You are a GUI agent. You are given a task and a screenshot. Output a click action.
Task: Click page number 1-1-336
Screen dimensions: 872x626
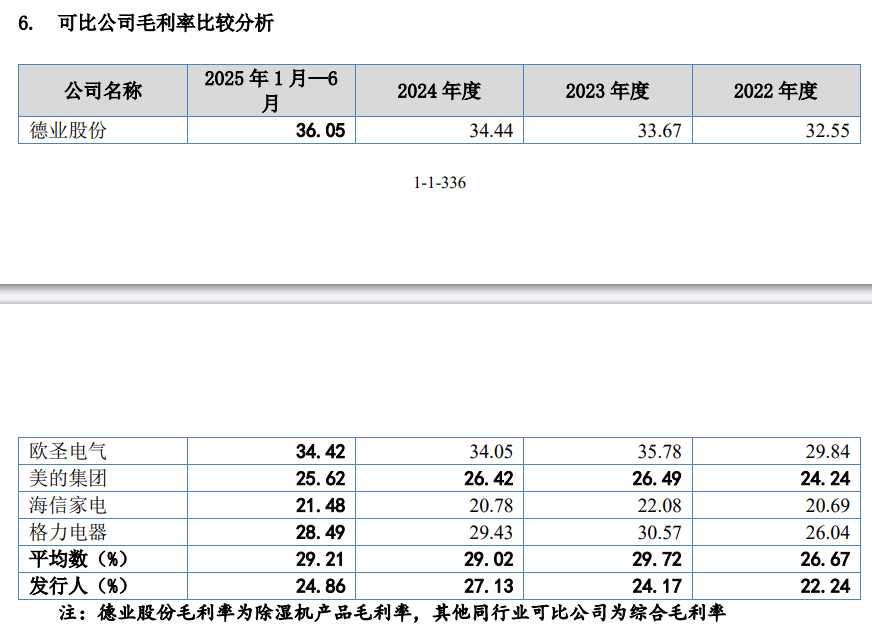[439, 182]
